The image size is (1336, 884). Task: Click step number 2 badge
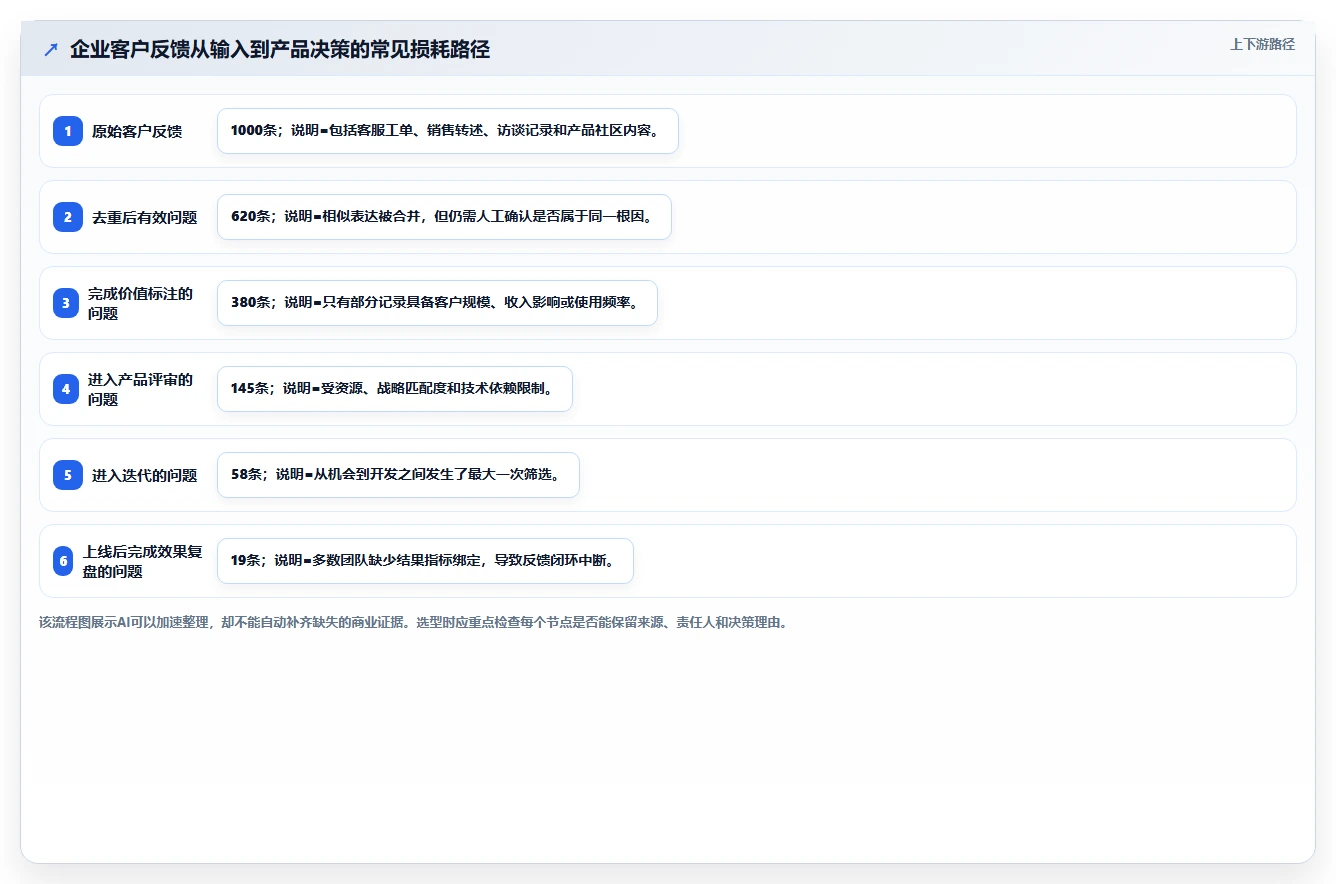(x=68, y=217)
